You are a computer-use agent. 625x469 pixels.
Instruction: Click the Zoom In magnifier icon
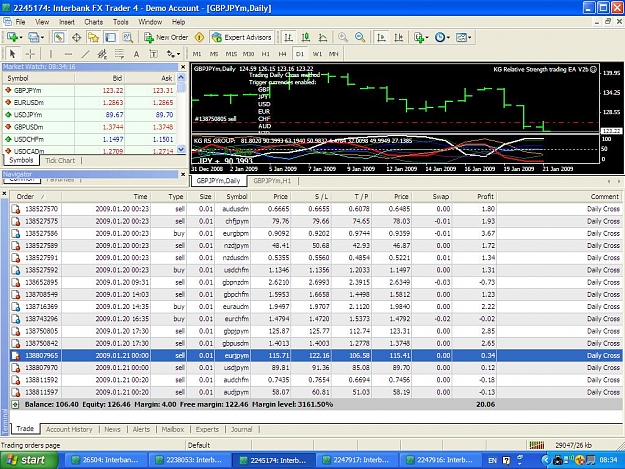342,37
